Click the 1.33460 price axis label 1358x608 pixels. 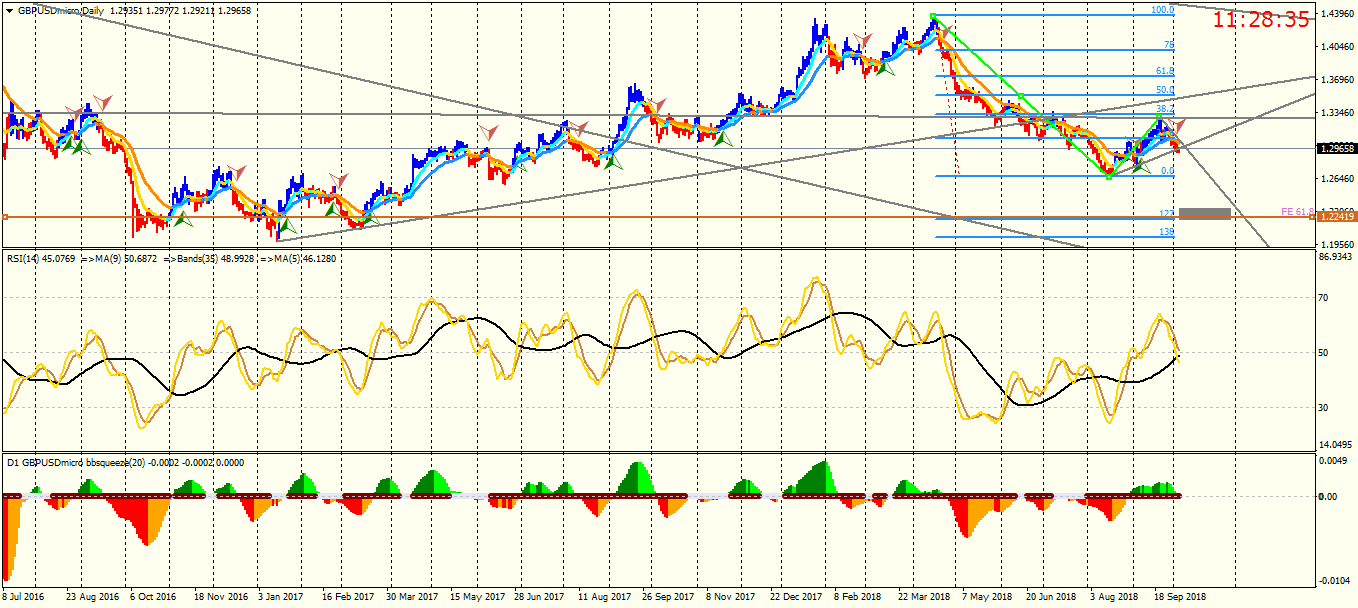point(1338,113)
